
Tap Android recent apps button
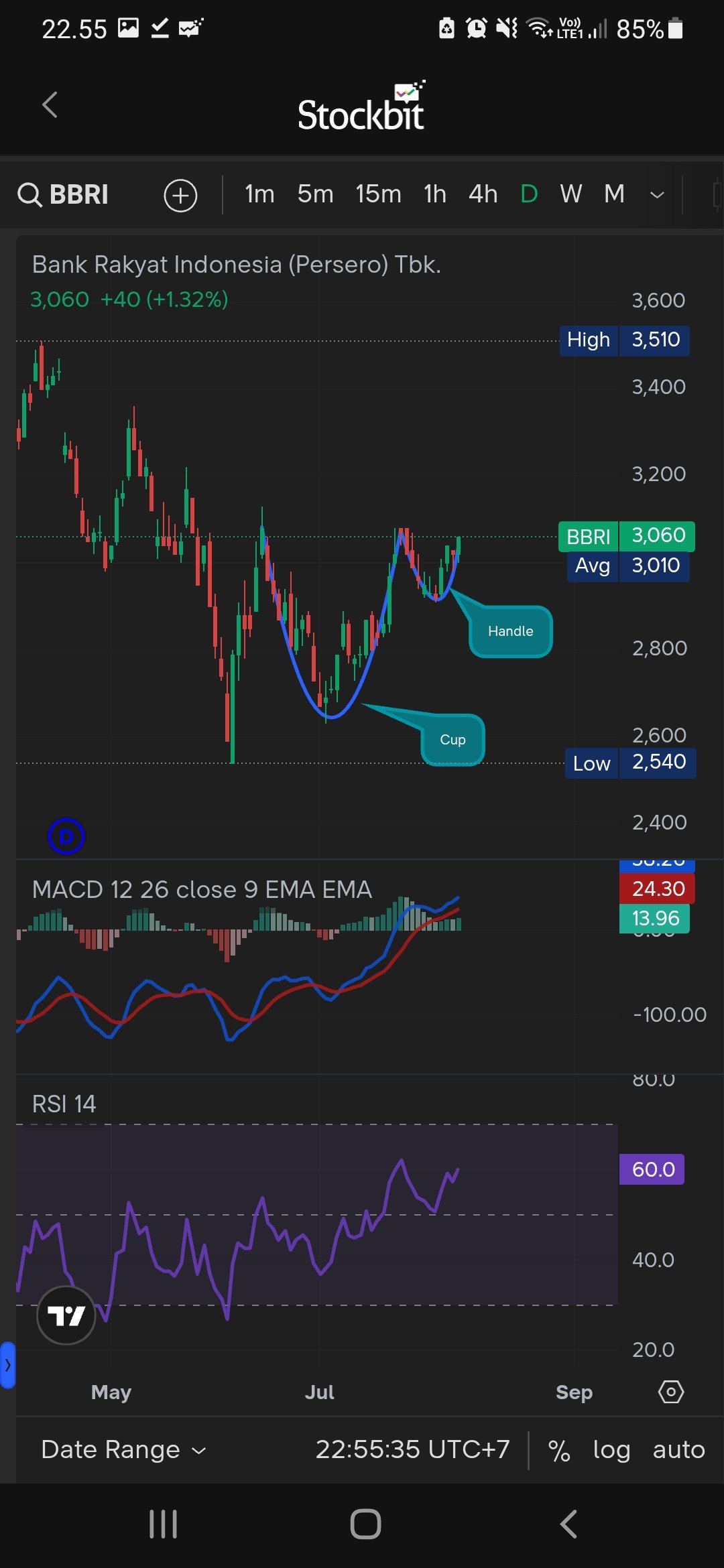(x=163, y=1524)
